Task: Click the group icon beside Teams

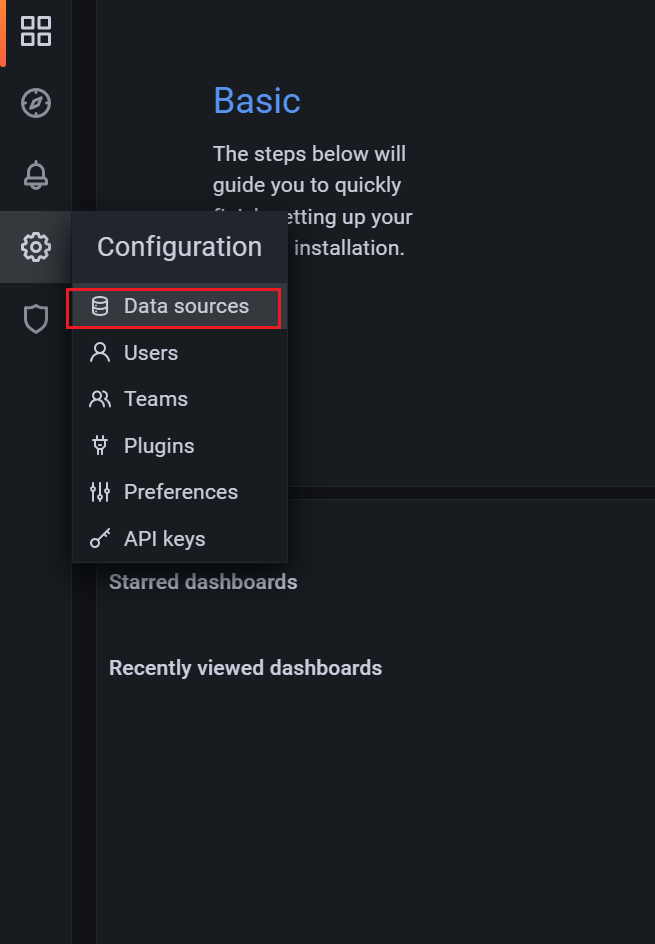Action: 100,399
